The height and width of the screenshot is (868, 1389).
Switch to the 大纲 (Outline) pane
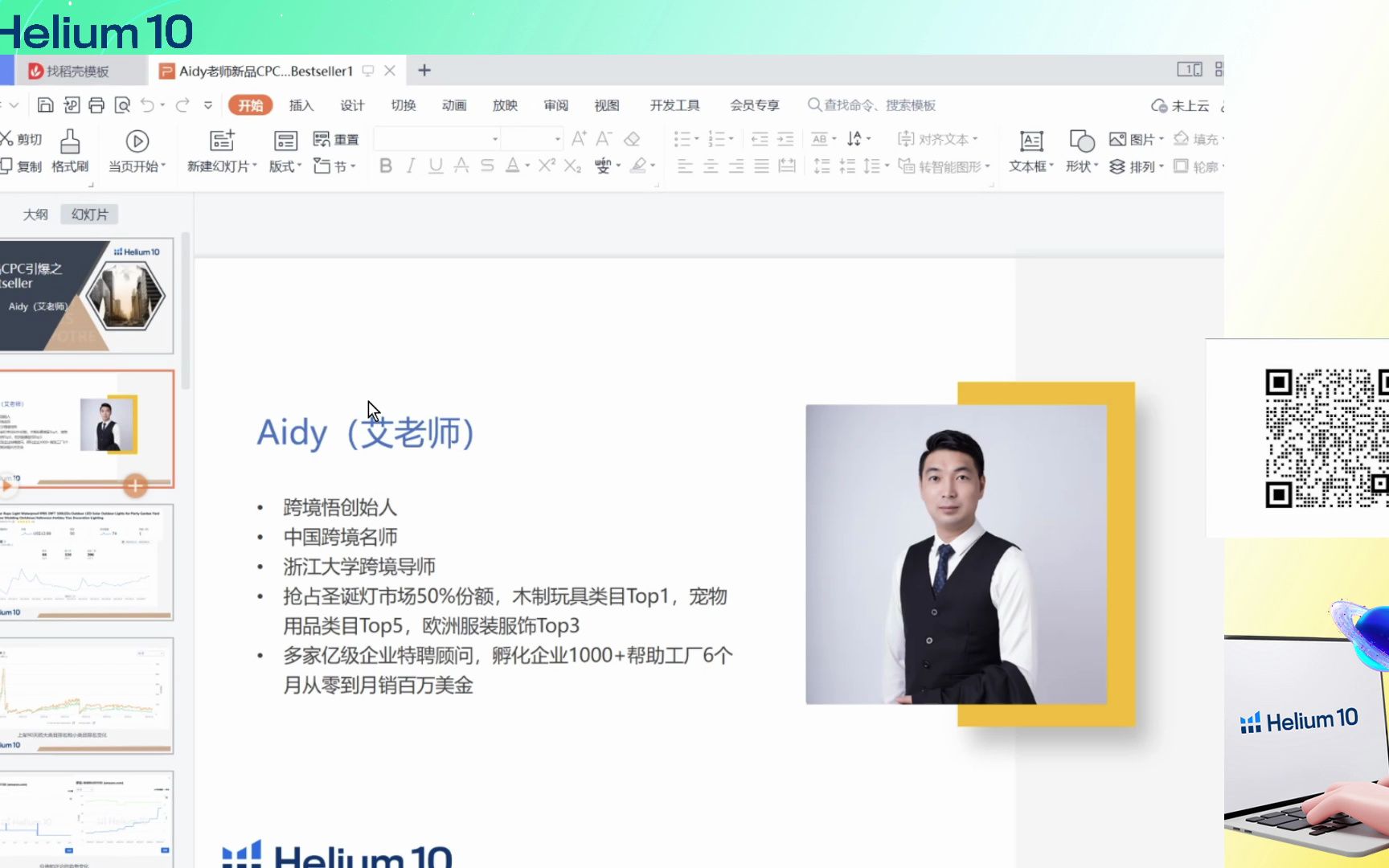[x=35, y=214]
